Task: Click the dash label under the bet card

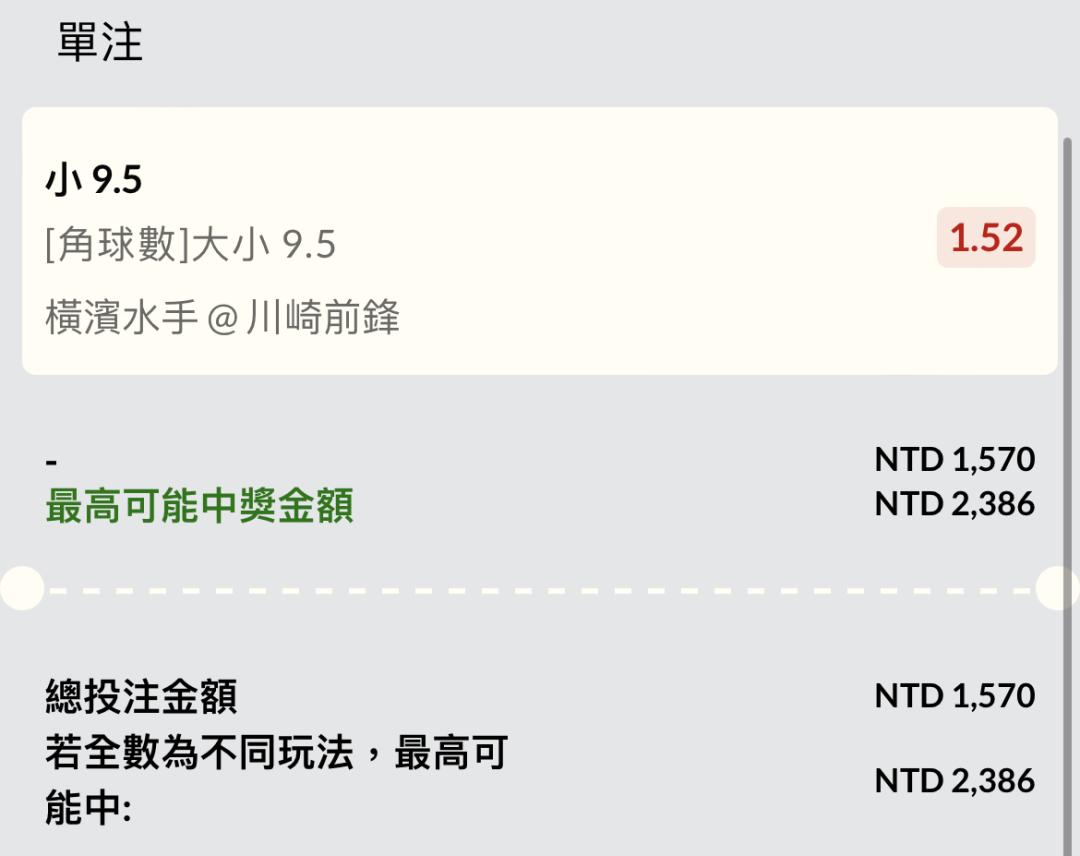Action: [x=52, y=461]
